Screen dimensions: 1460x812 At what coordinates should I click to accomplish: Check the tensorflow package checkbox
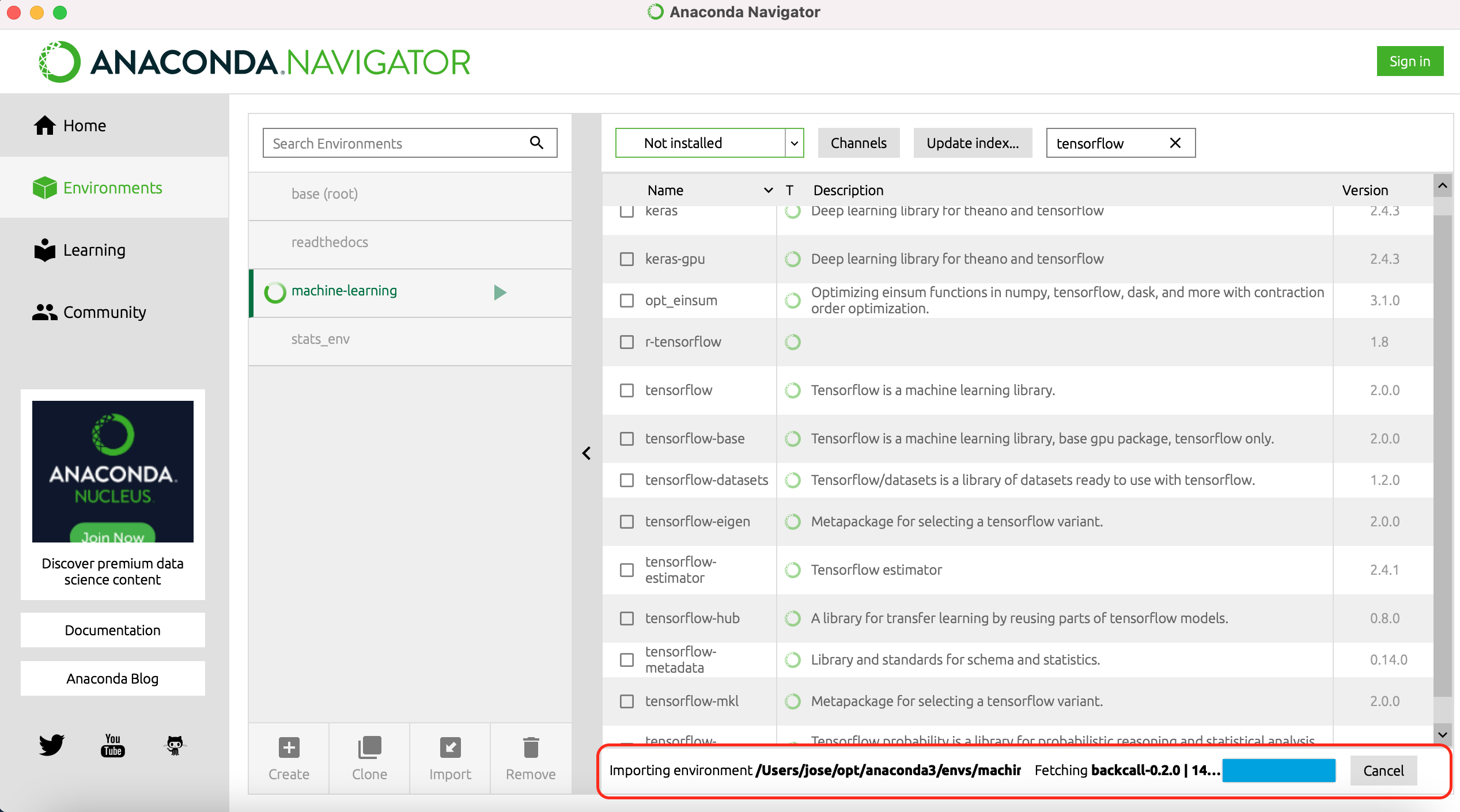point(627,390)
